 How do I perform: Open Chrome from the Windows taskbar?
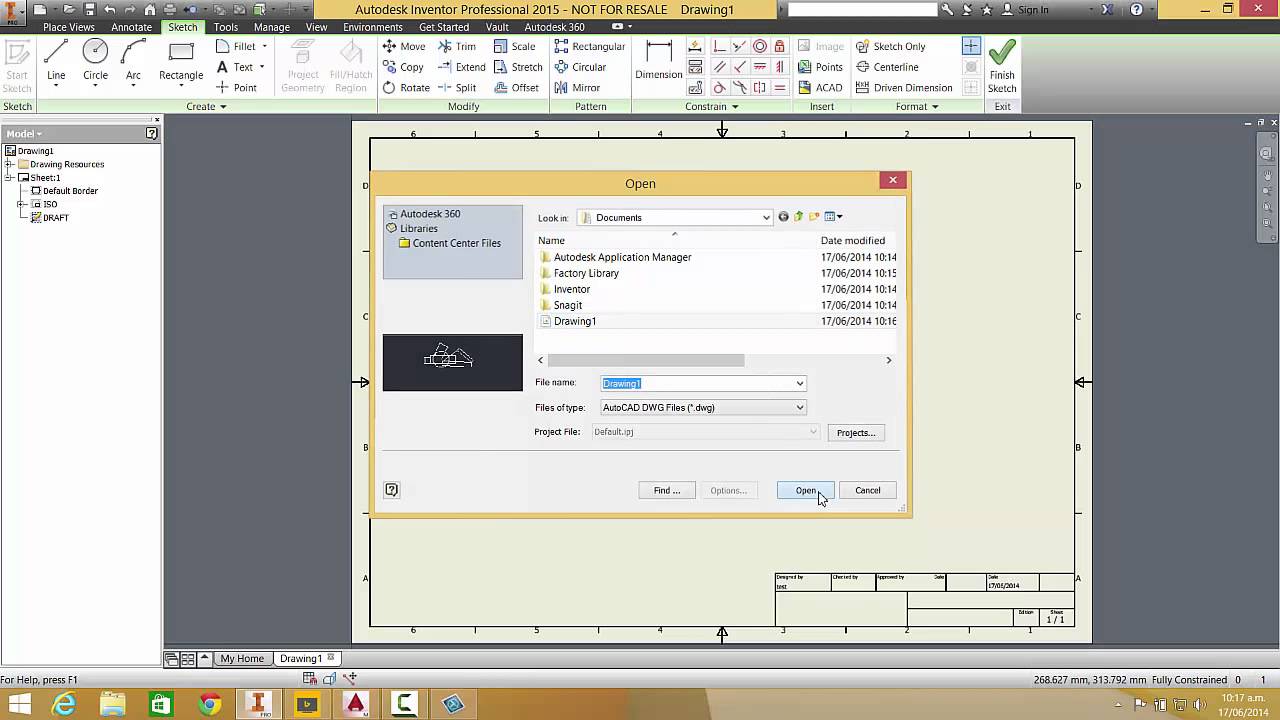209,704
